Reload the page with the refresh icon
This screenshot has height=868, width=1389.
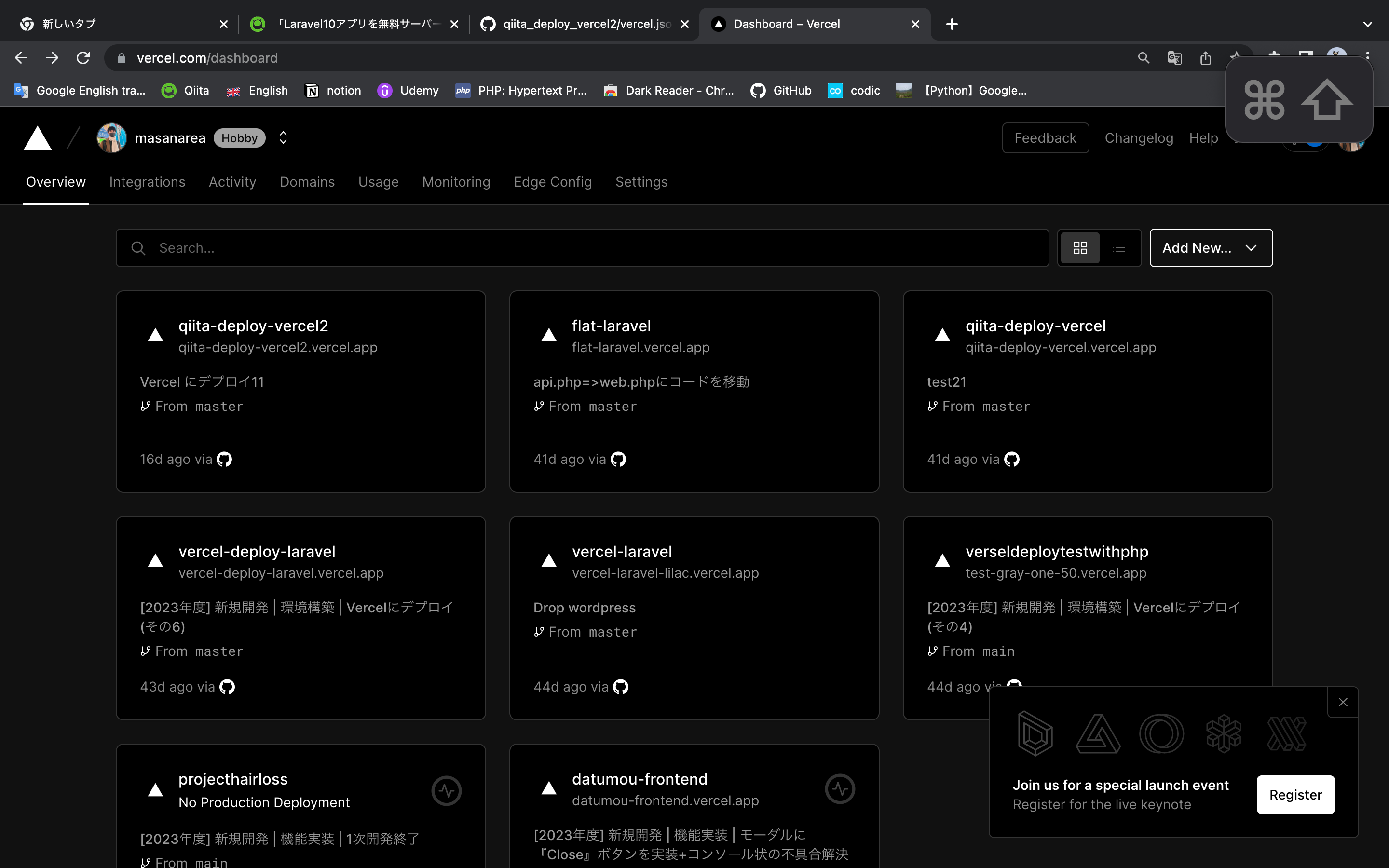(x=83, y=58)
